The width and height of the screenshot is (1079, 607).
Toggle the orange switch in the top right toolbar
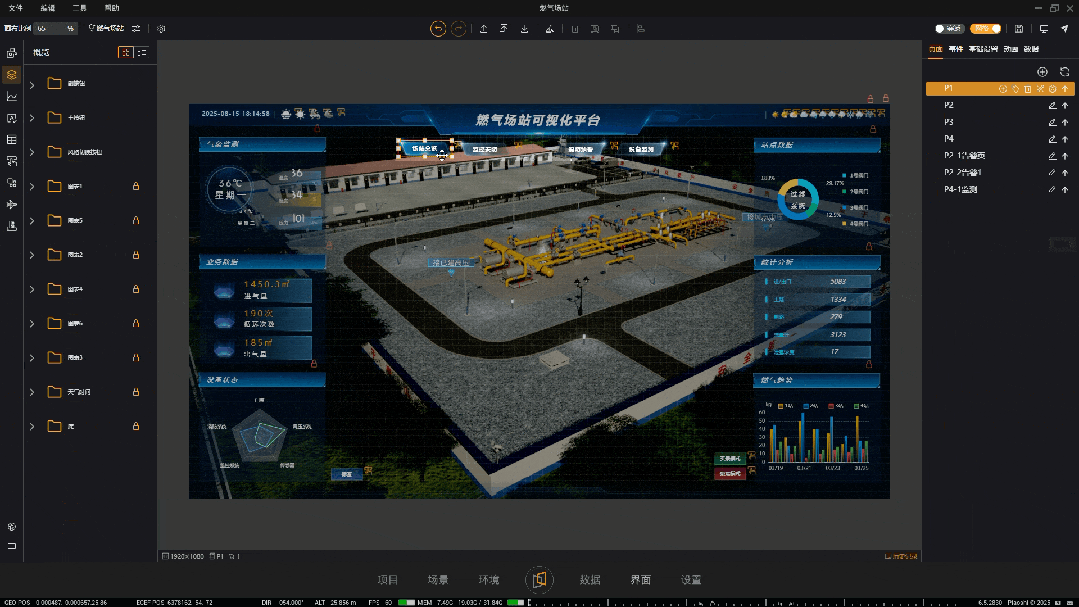985,28
